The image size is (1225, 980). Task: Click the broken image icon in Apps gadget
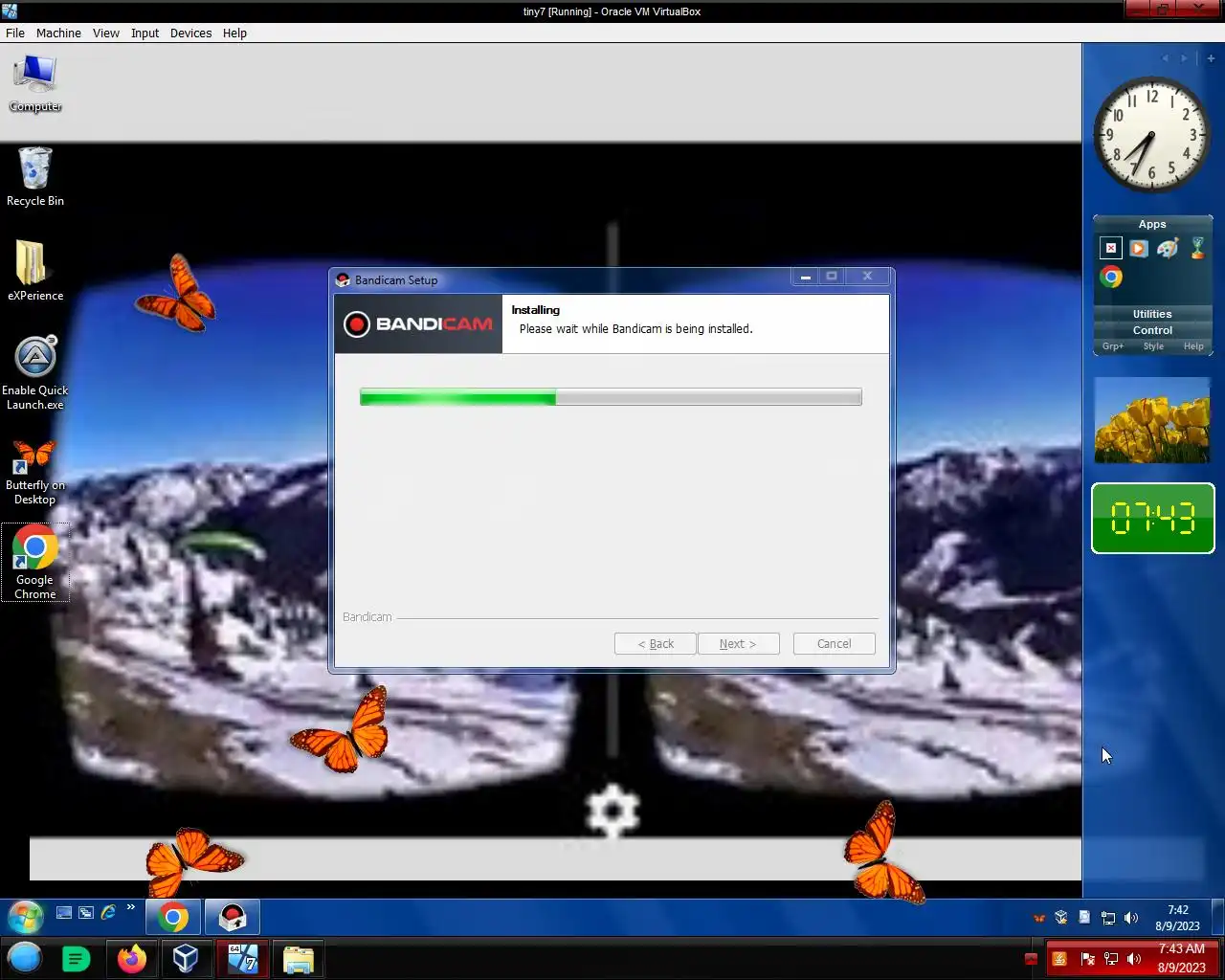1110,248
